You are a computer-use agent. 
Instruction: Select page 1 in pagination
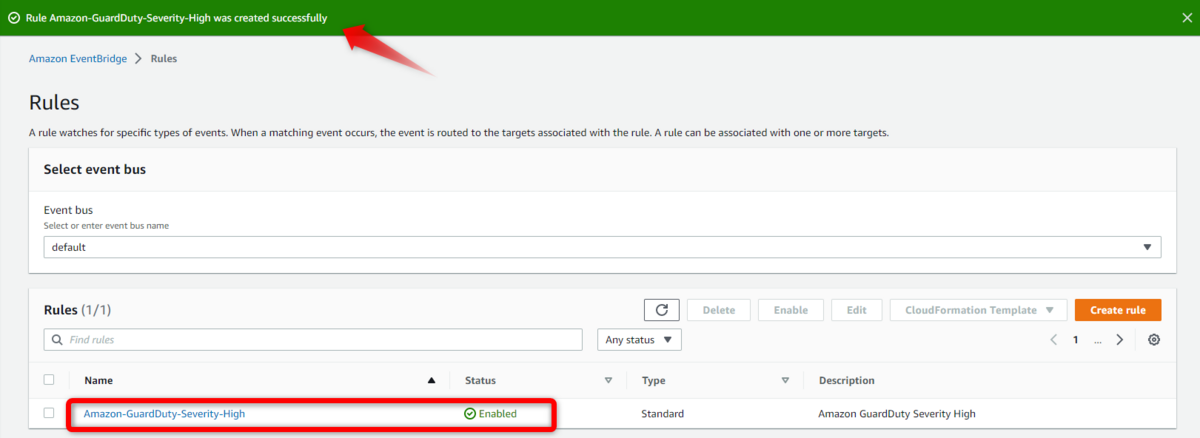[x=1076, y=340]
